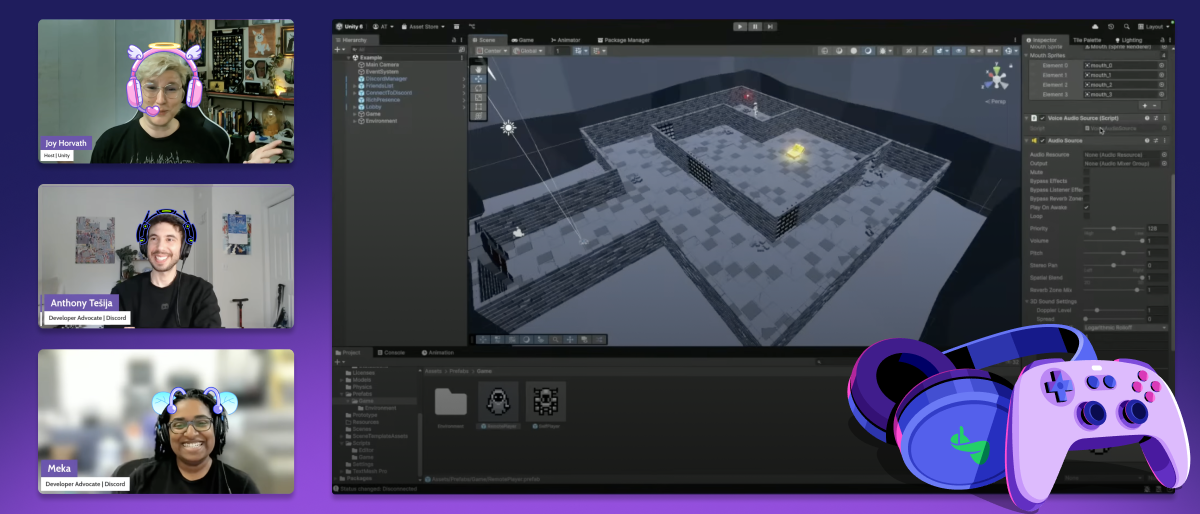Open the Animation tab
This screenshot has height=514, width=1200.
coord(437,353)
